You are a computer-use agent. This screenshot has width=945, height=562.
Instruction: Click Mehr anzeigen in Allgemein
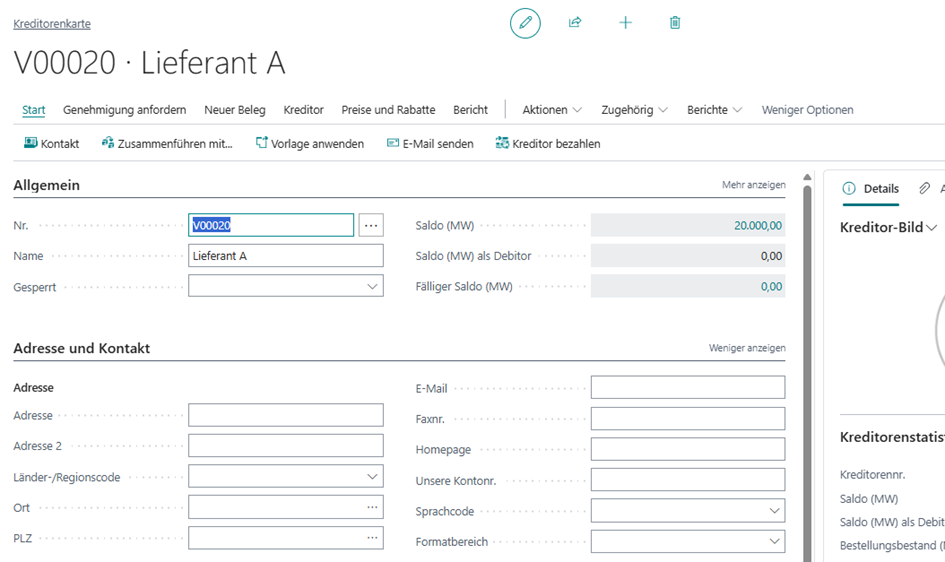point(753,185)
